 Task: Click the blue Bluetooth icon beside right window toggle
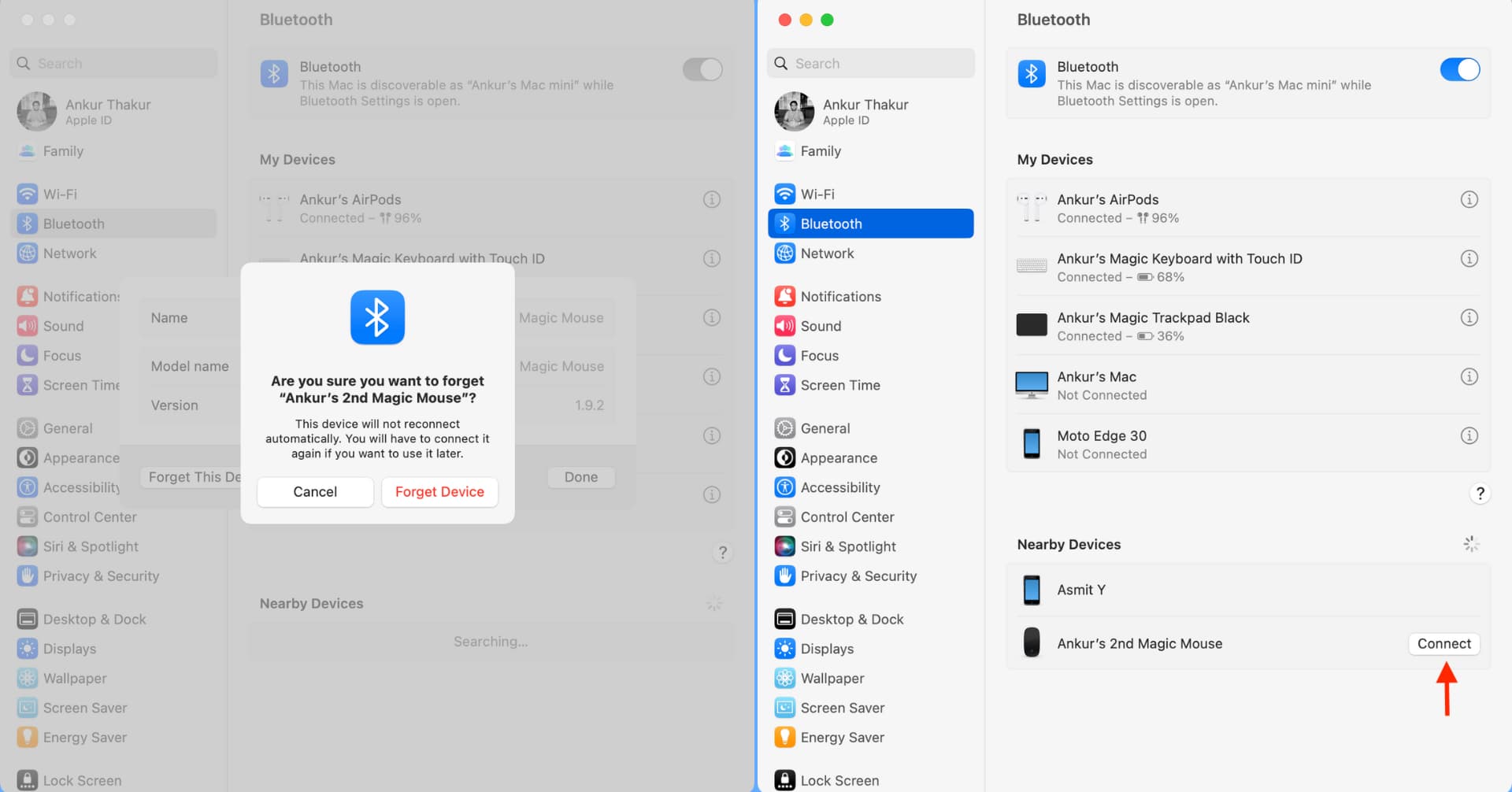pos(1032,74)
